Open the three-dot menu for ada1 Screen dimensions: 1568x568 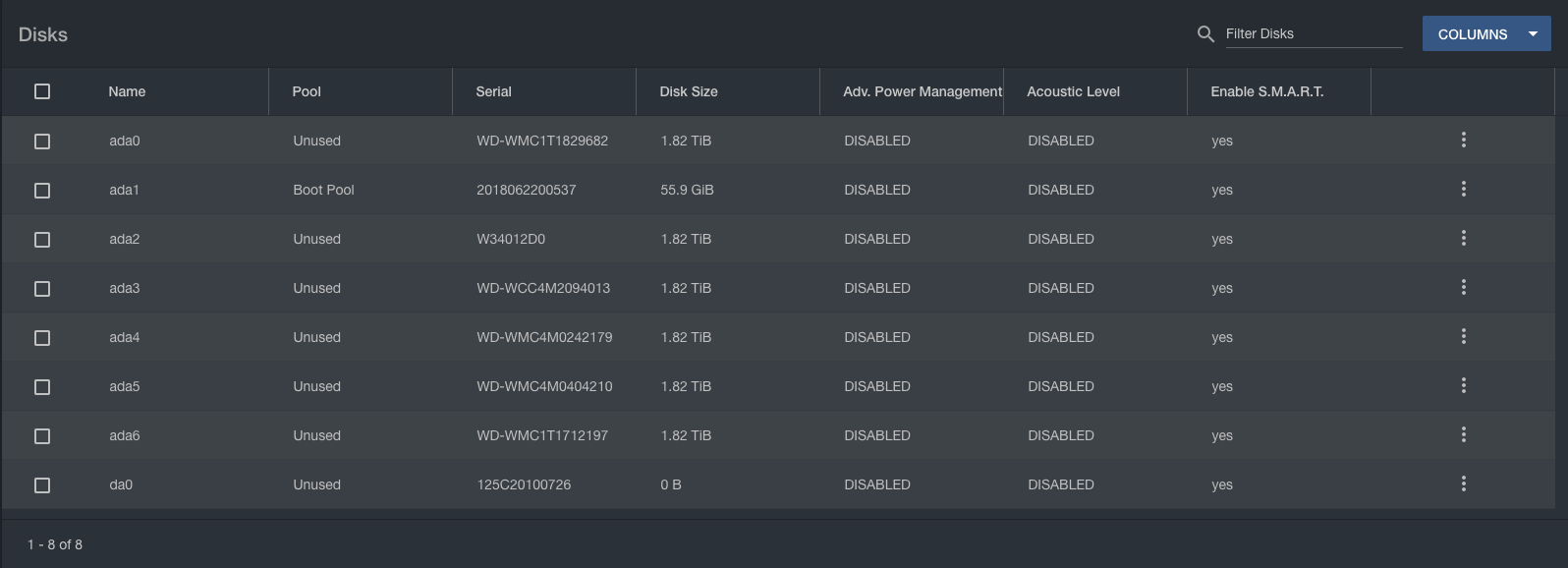pos(1463,190)
